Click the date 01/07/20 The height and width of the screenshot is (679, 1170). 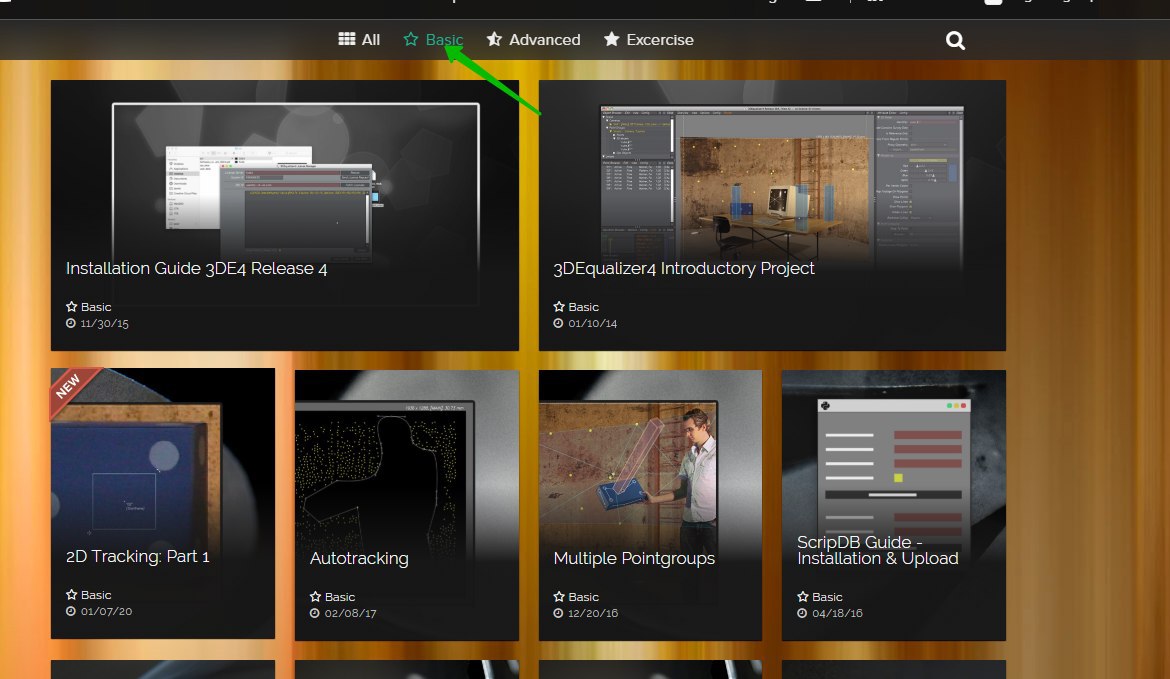click(107, 612)
